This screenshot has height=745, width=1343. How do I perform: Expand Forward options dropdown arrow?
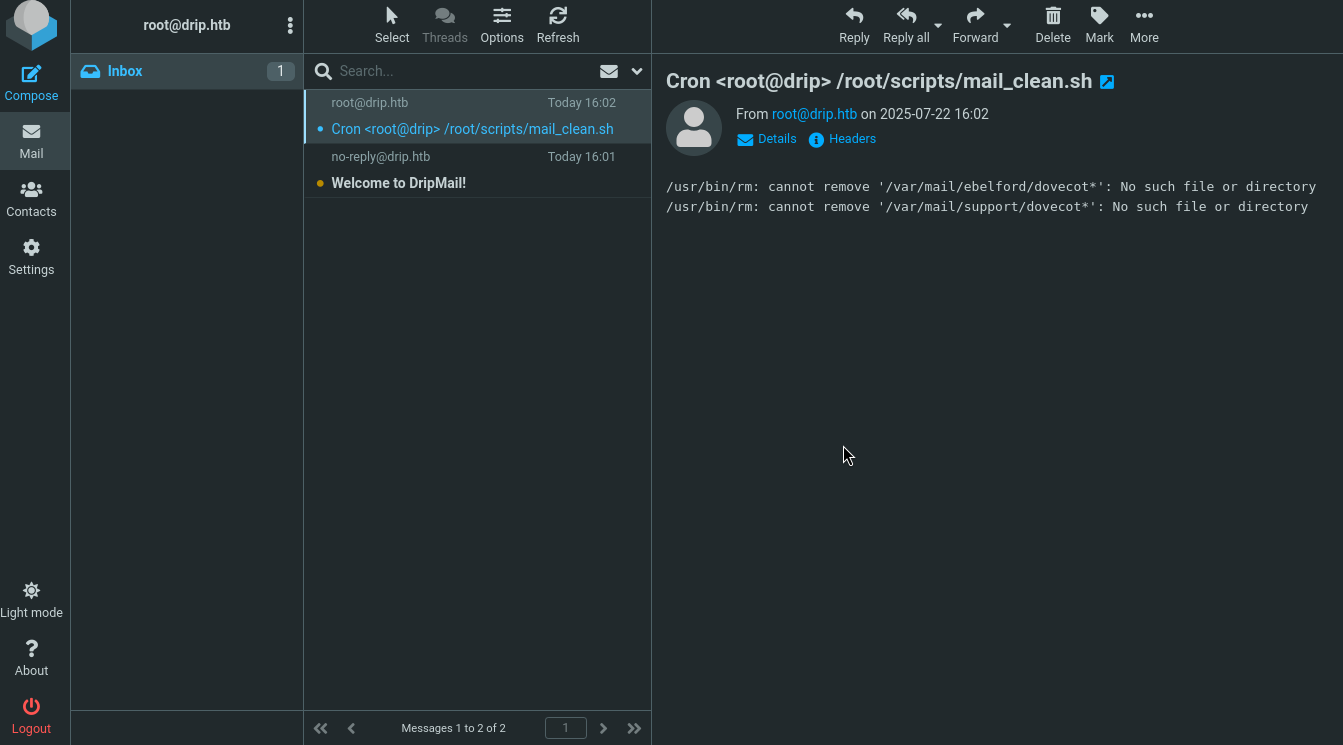(x=1007, y=25)
